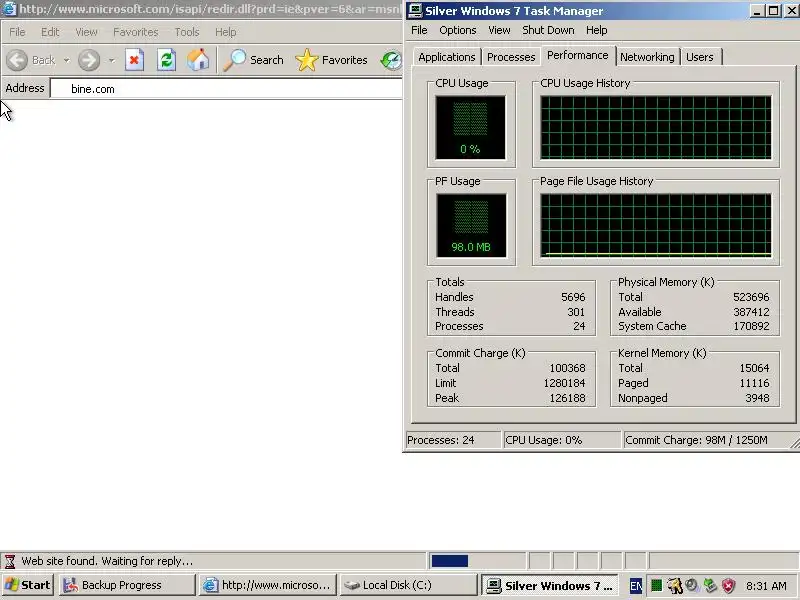Click the History icon on the browser toolbar
The height and width of the screenshot is (600, 800).
click(391, 60)
